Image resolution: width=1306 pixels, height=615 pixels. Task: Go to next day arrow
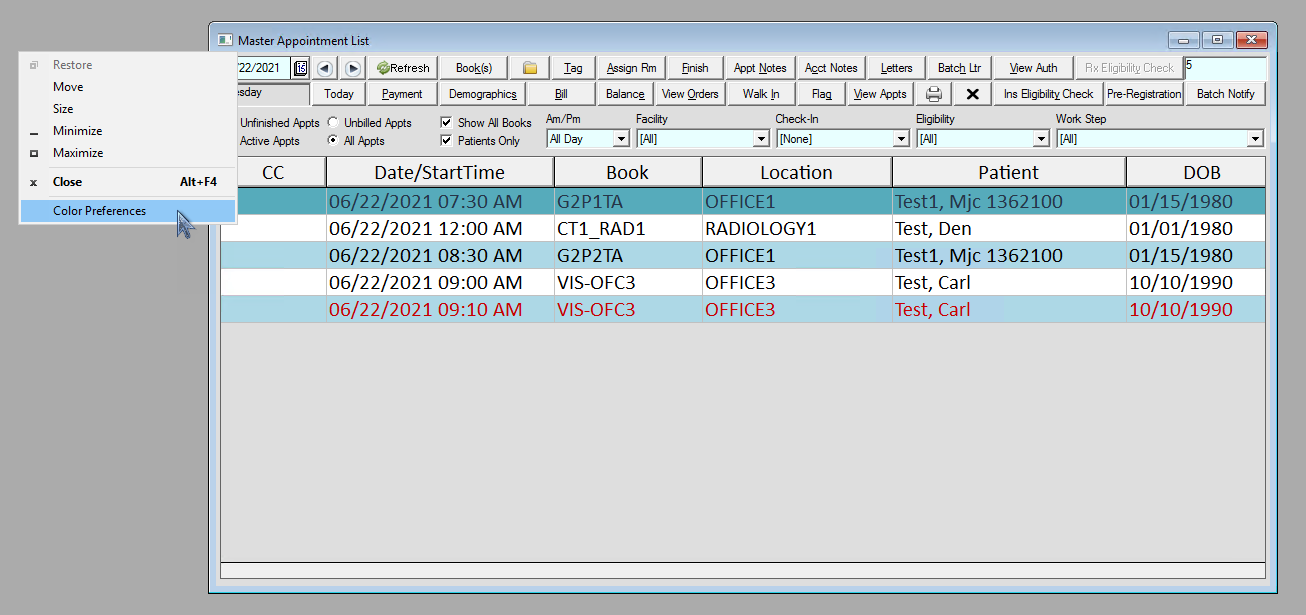pyautogui.click(x=353, y=68)
